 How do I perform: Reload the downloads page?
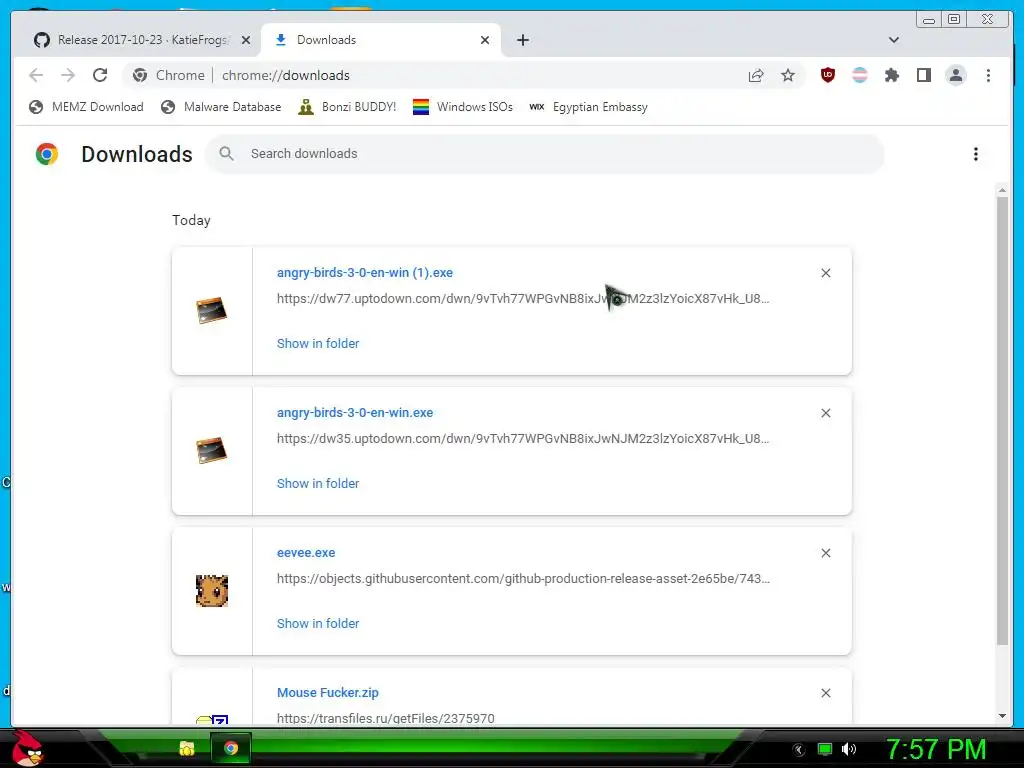pyautogui.click(x=100, y=75)
